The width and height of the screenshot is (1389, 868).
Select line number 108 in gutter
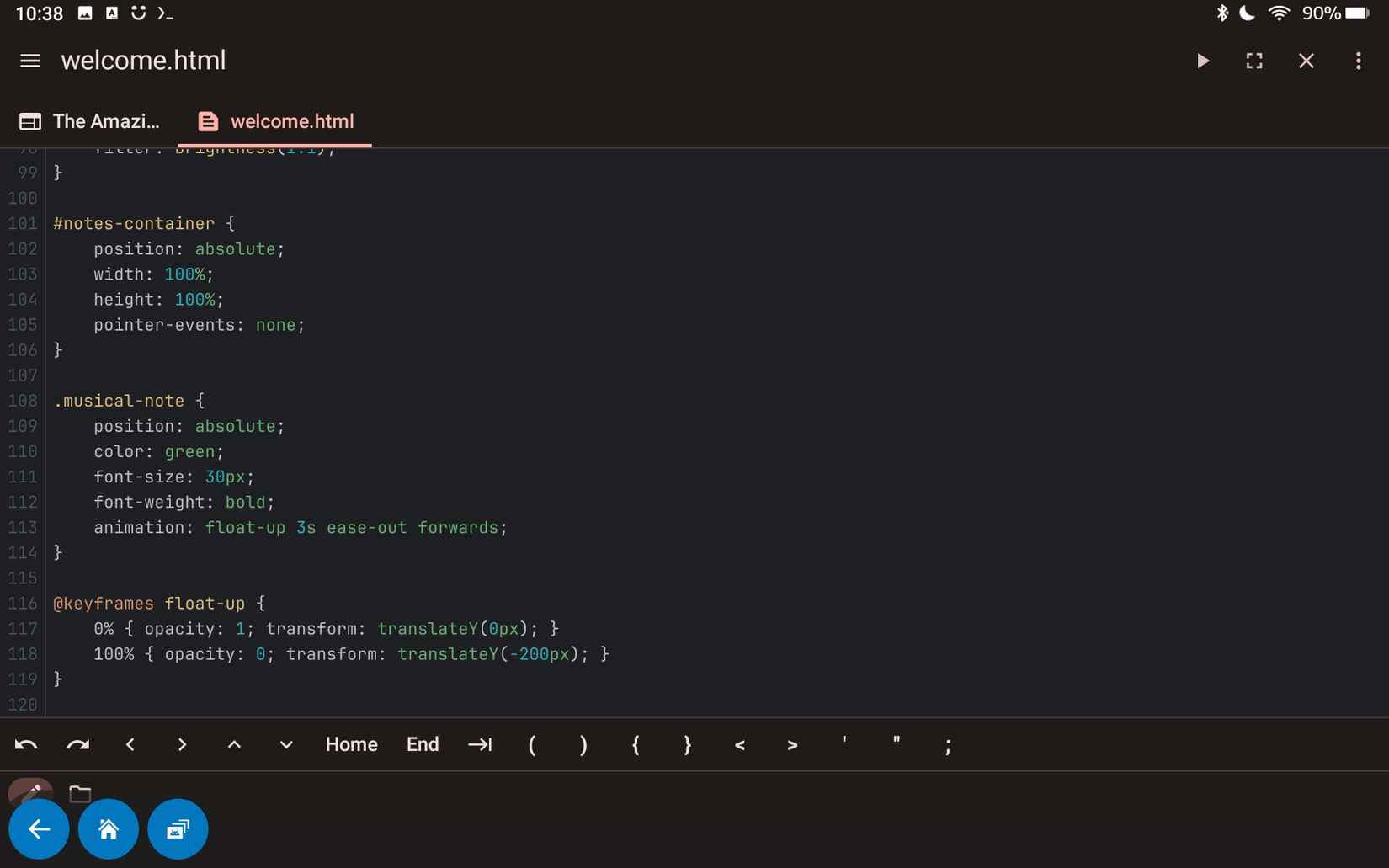23,402
